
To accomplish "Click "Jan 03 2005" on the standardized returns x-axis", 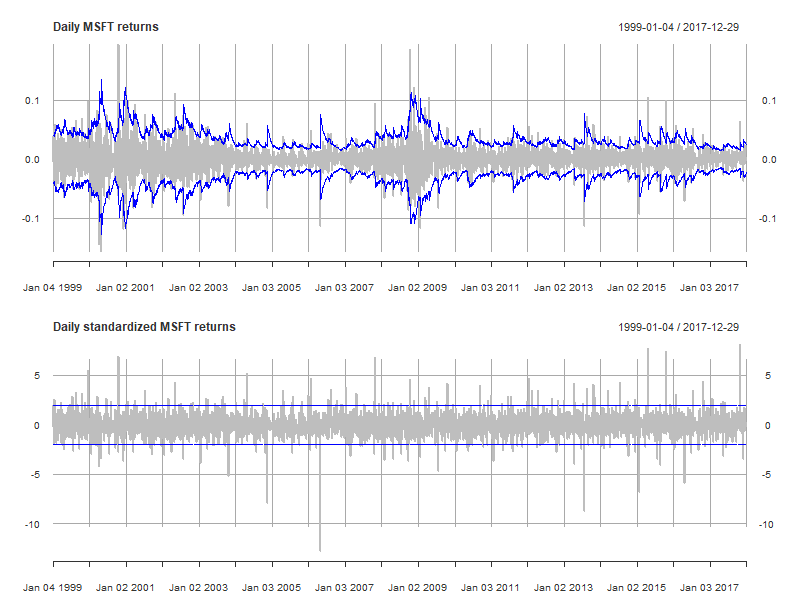I will pos(271,588).
